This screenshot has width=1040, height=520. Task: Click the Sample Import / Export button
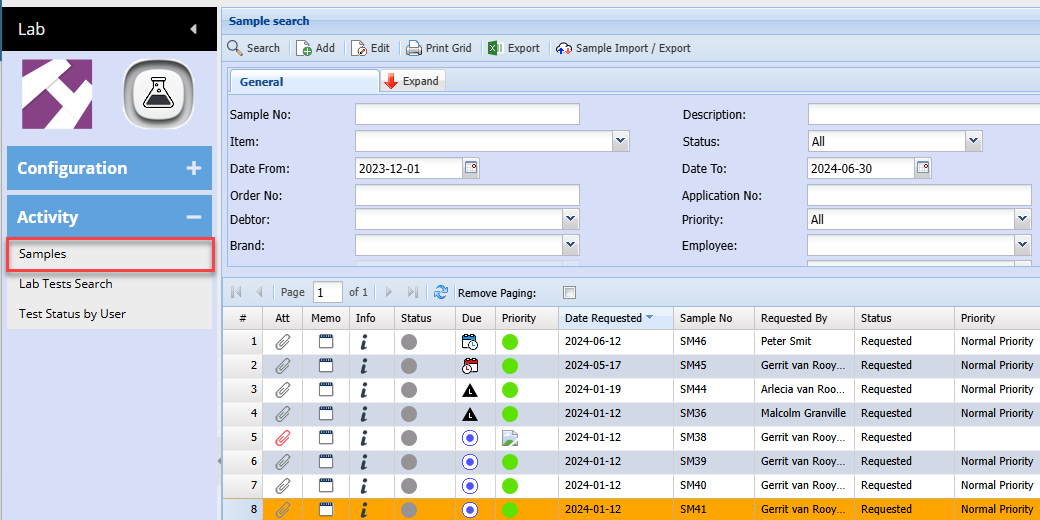click(623, 48)
